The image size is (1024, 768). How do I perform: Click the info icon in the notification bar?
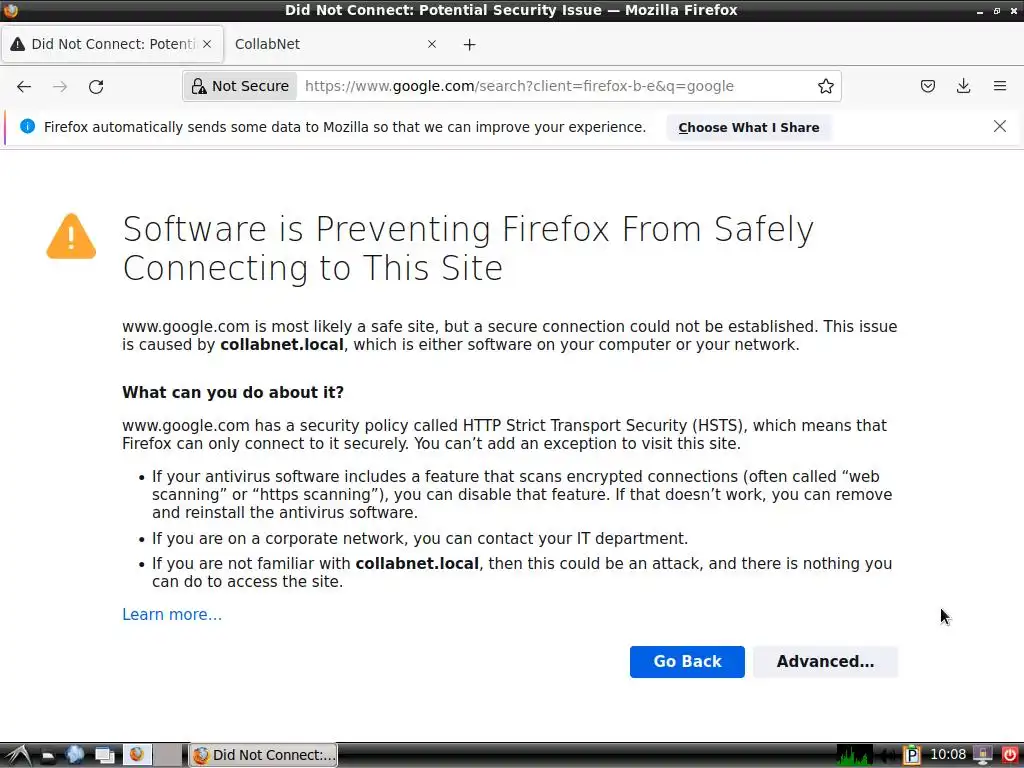[27, 126]
